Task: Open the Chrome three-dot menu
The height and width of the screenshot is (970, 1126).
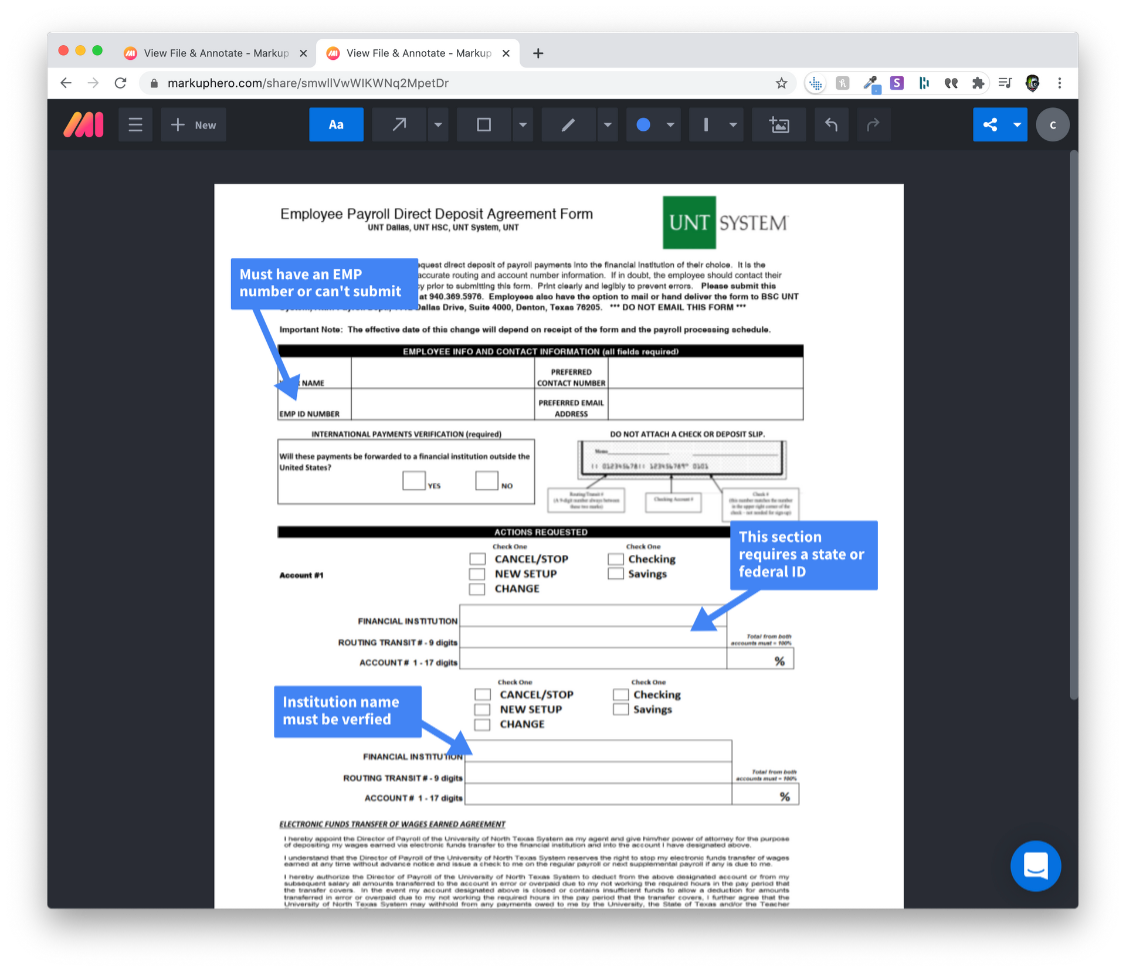Action: [1060, 83]
